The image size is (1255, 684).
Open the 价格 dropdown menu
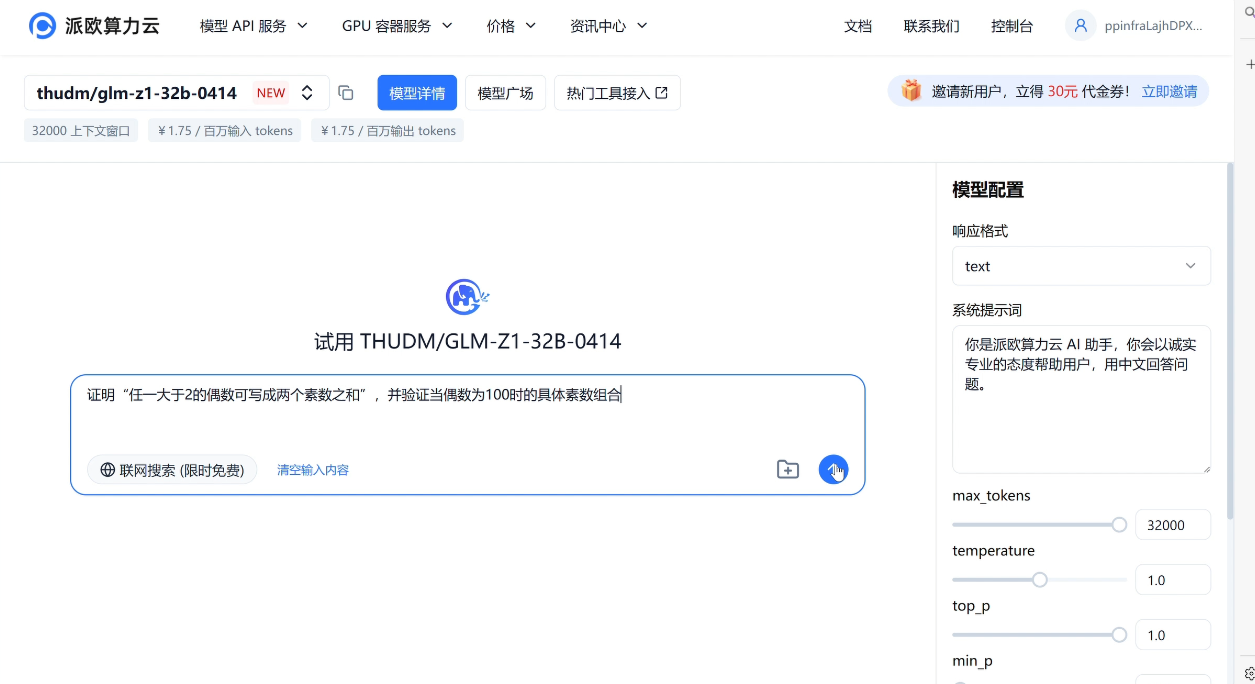click(x=511, y=26)
